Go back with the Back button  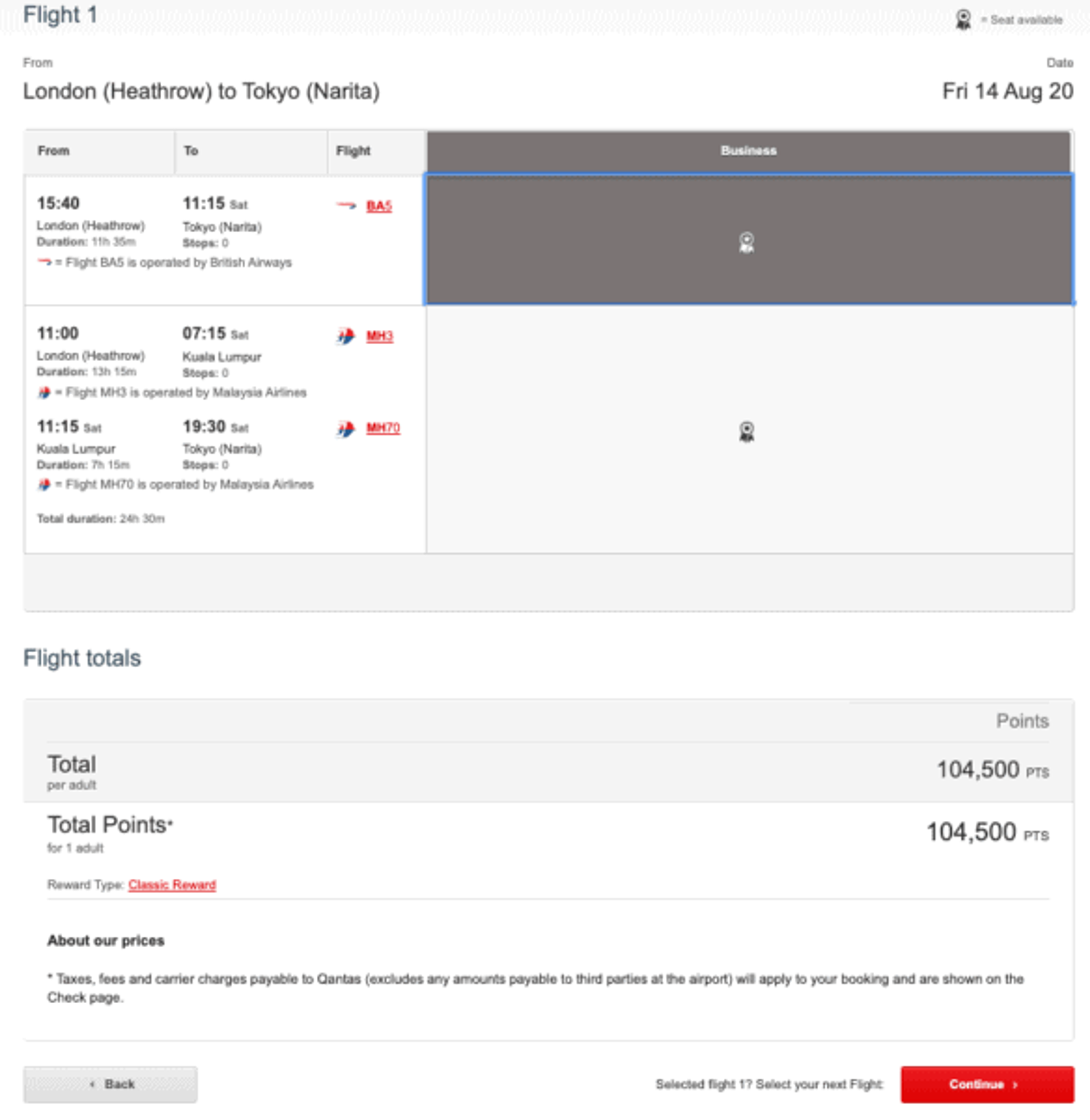tap(110, 1084)
